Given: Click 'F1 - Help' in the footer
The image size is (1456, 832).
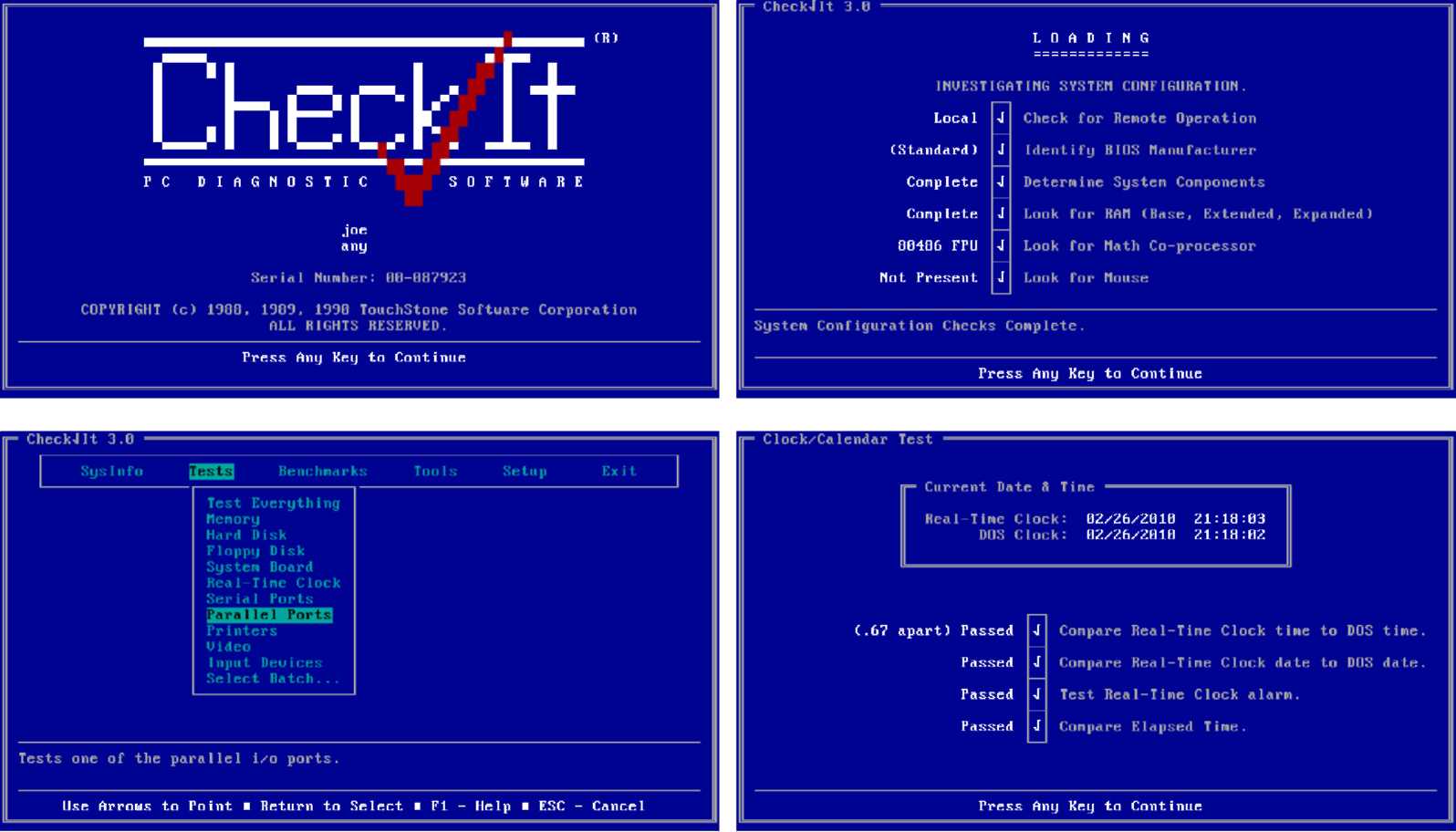Looking at the screenshot, I should tap(471, 806).
